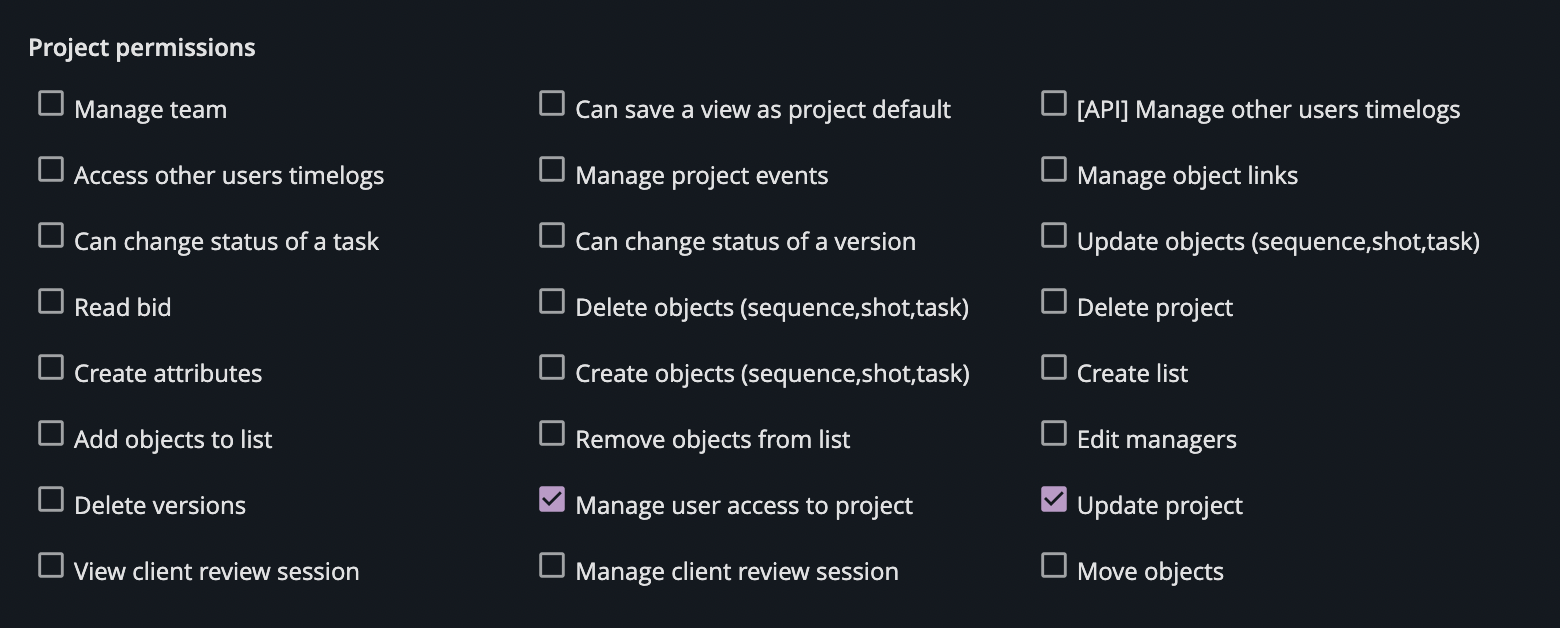Enable Remove objects from list
The width and height of the screenshot is (1560, 628).
tap(552, 434)
